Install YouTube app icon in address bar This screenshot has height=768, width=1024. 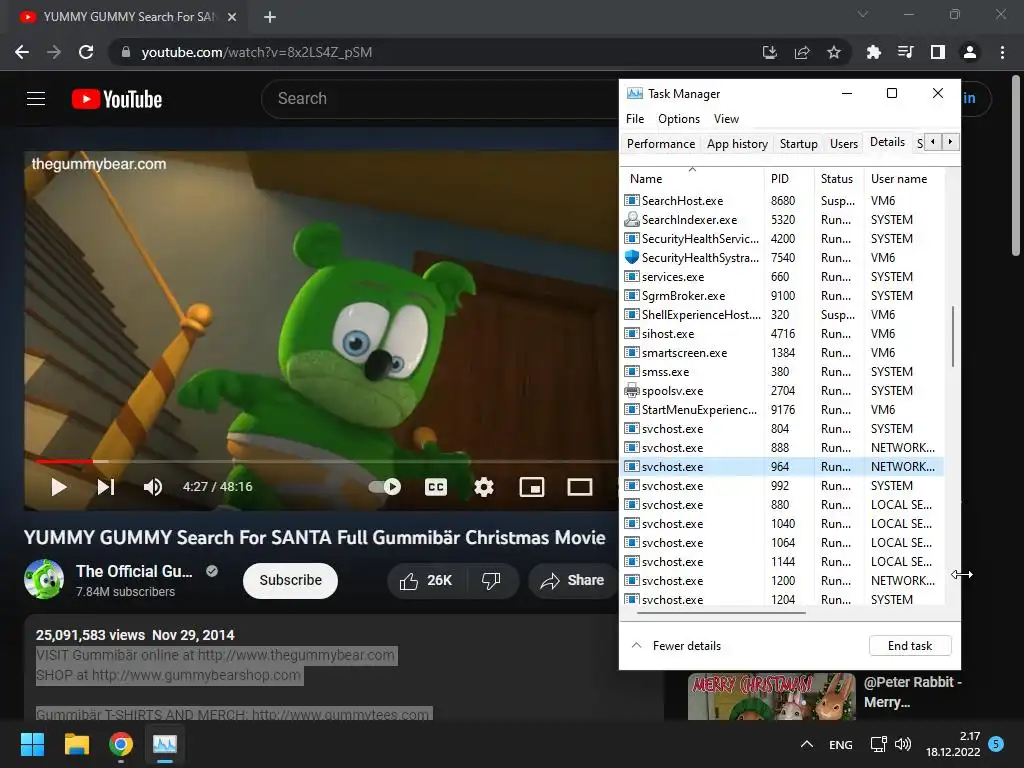click(770, 52)
